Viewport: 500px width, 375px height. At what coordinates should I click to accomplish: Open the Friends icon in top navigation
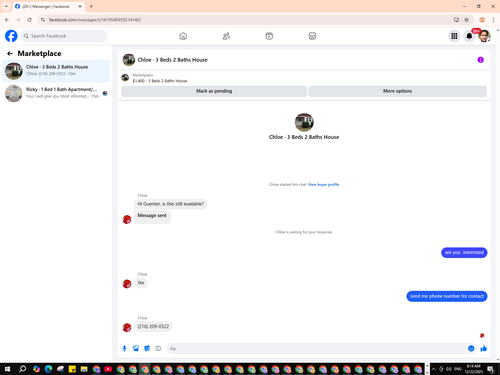point(226,36)
